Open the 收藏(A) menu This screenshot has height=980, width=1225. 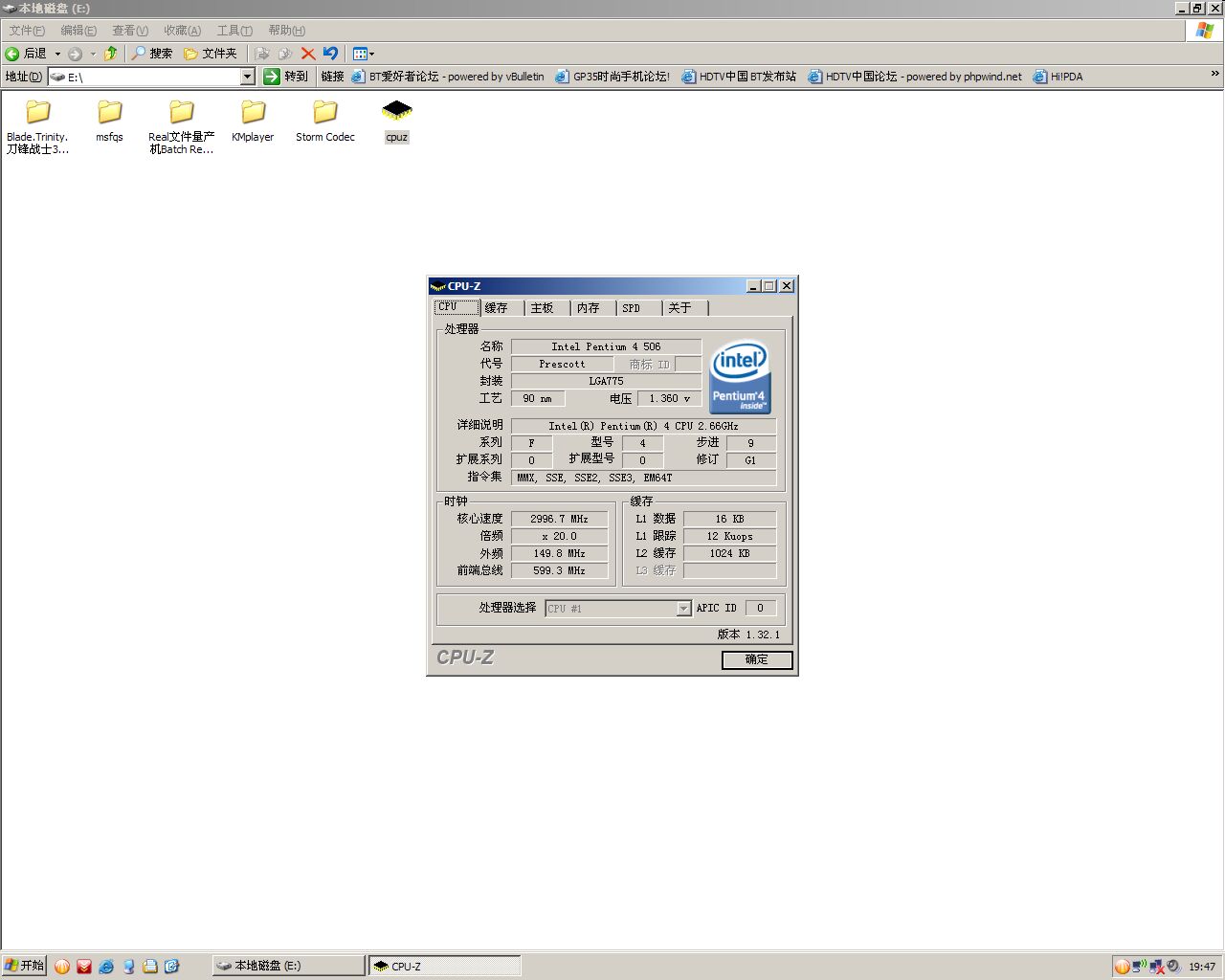click(182, 31)
